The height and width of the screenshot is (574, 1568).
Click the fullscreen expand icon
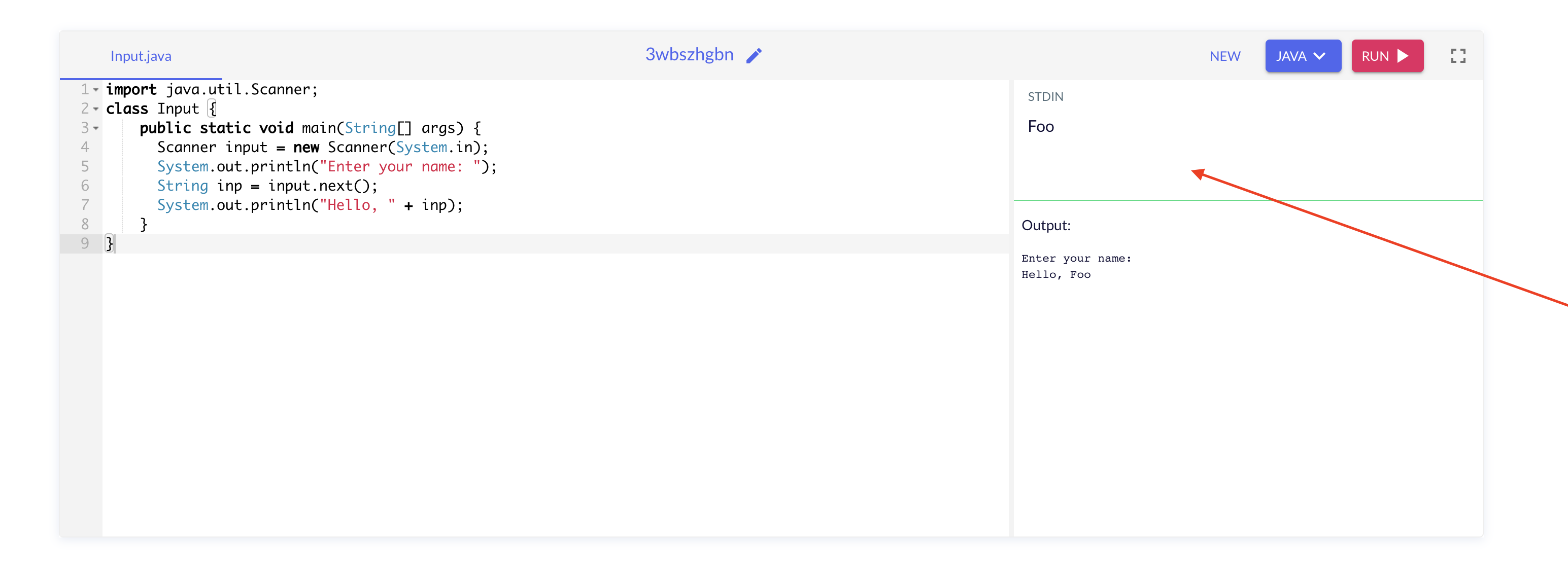point(1457,56)
